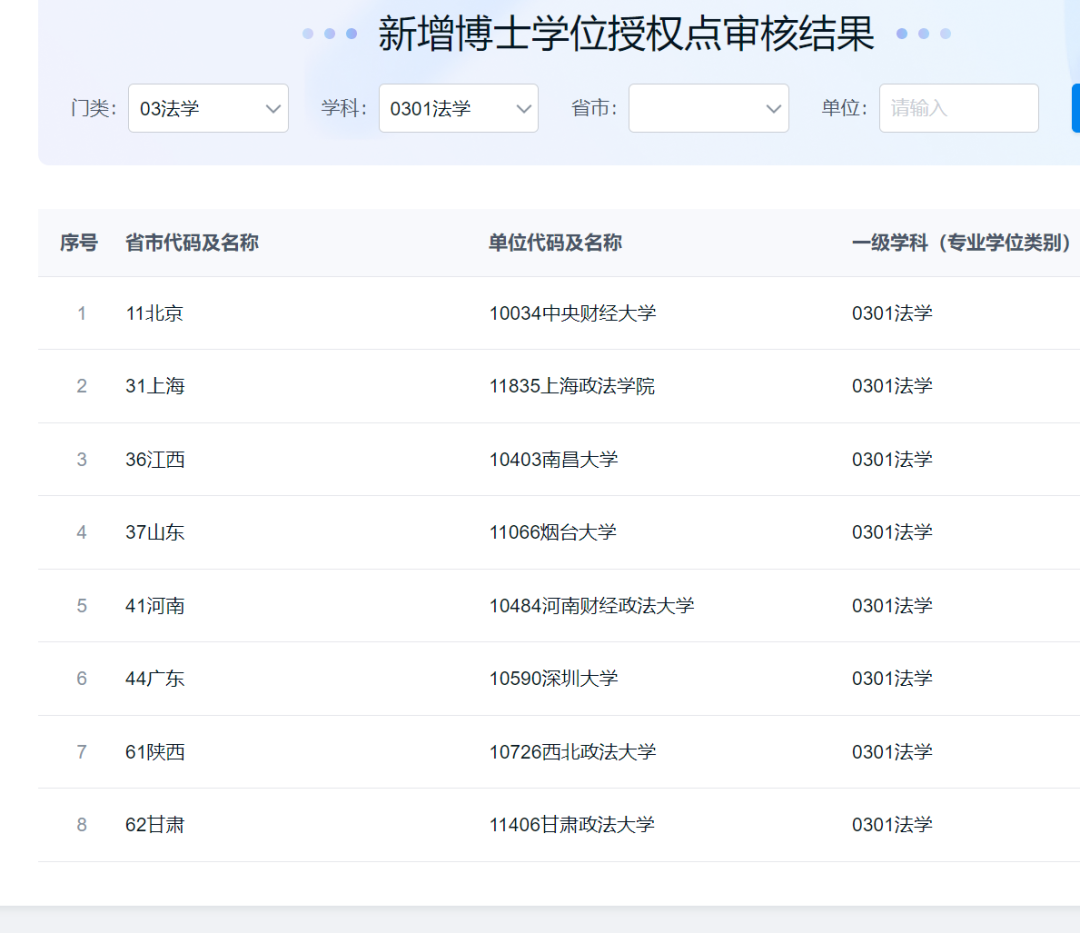1080x933 pixels.
Task: Click the 单位 input field
Action: (x=958, y=108)
